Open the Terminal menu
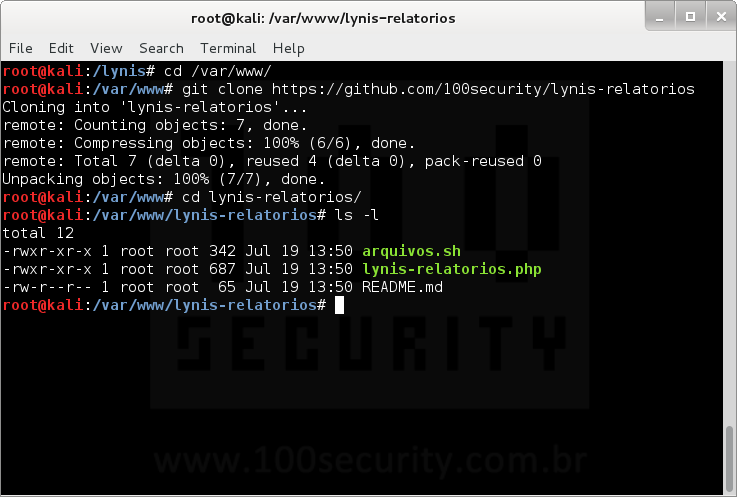737x497 pixels. pyautogui.click(x=228, y=48)
